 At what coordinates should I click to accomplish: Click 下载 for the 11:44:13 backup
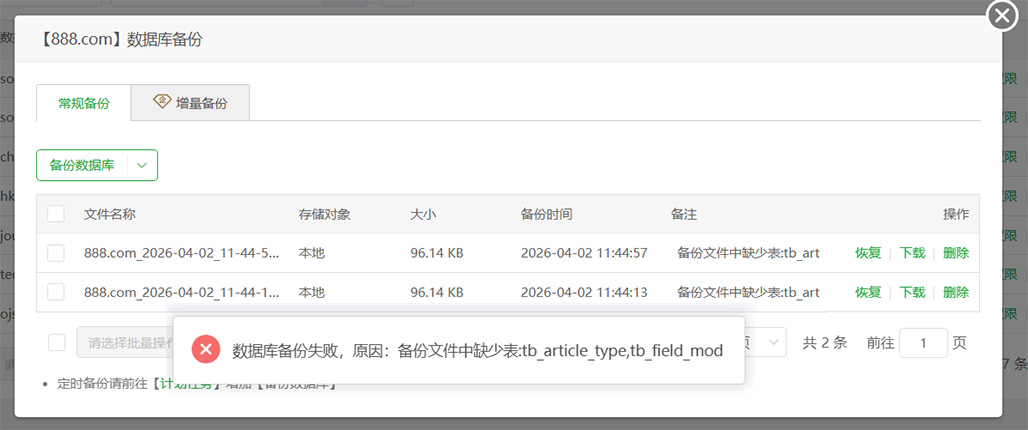tap(912, 292)
